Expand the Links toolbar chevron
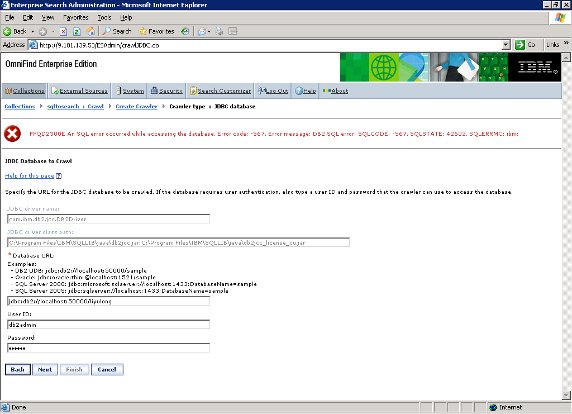This screenshot has height=414, width=572. [x=566, y=43]
